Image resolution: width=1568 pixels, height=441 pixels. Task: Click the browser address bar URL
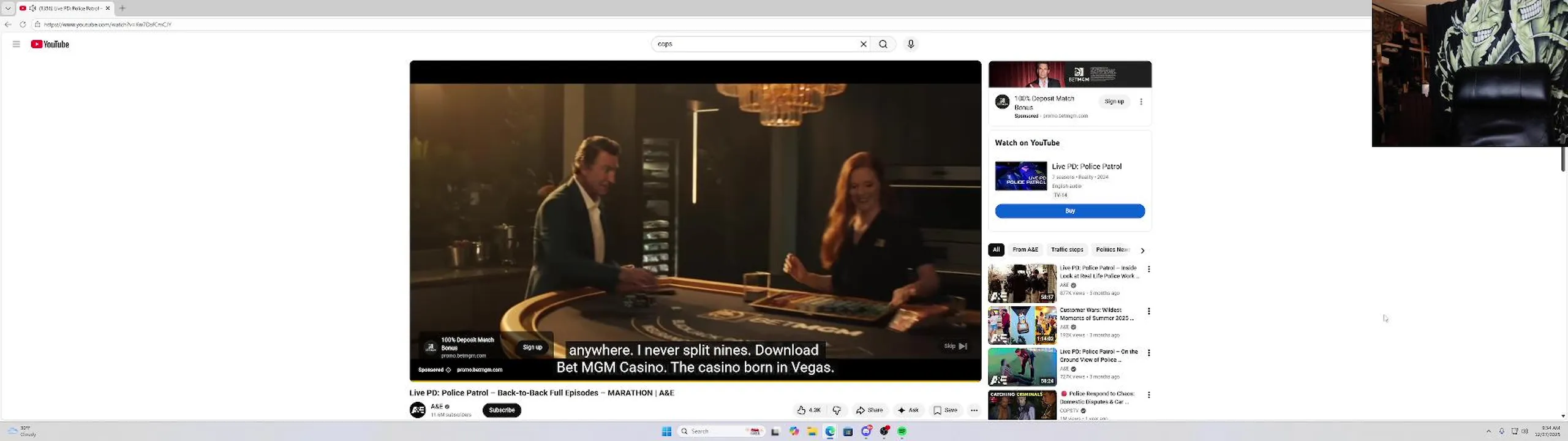[x=108, y=24]
